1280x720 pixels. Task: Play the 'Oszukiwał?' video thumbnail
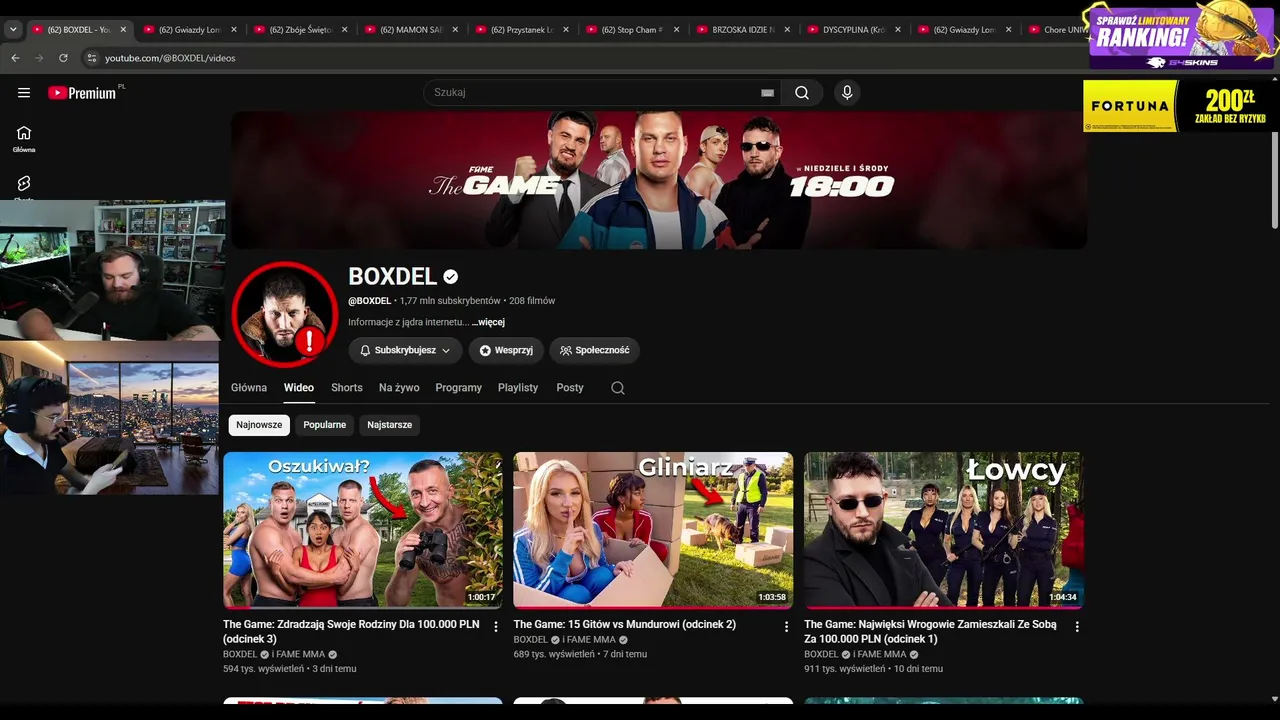363,530
